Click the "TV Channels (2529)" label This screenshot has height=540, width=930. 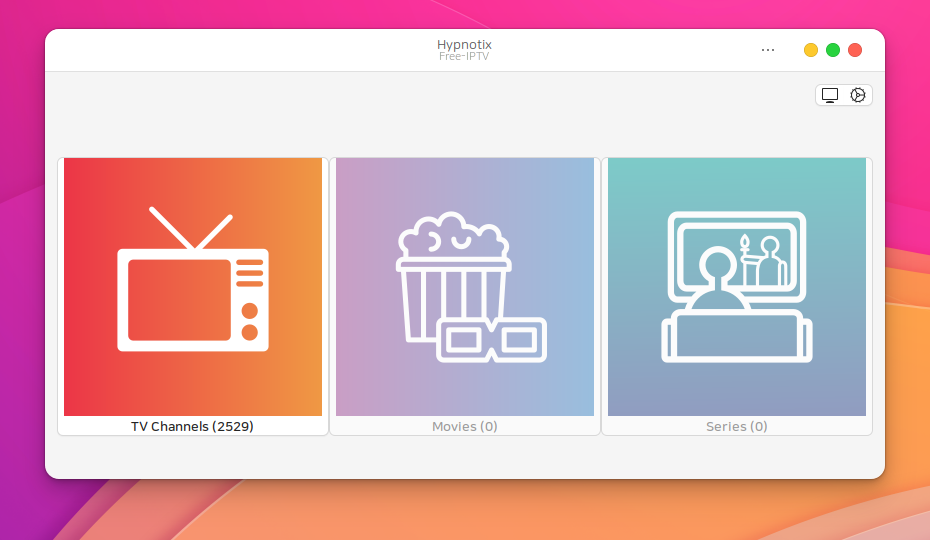193,426
